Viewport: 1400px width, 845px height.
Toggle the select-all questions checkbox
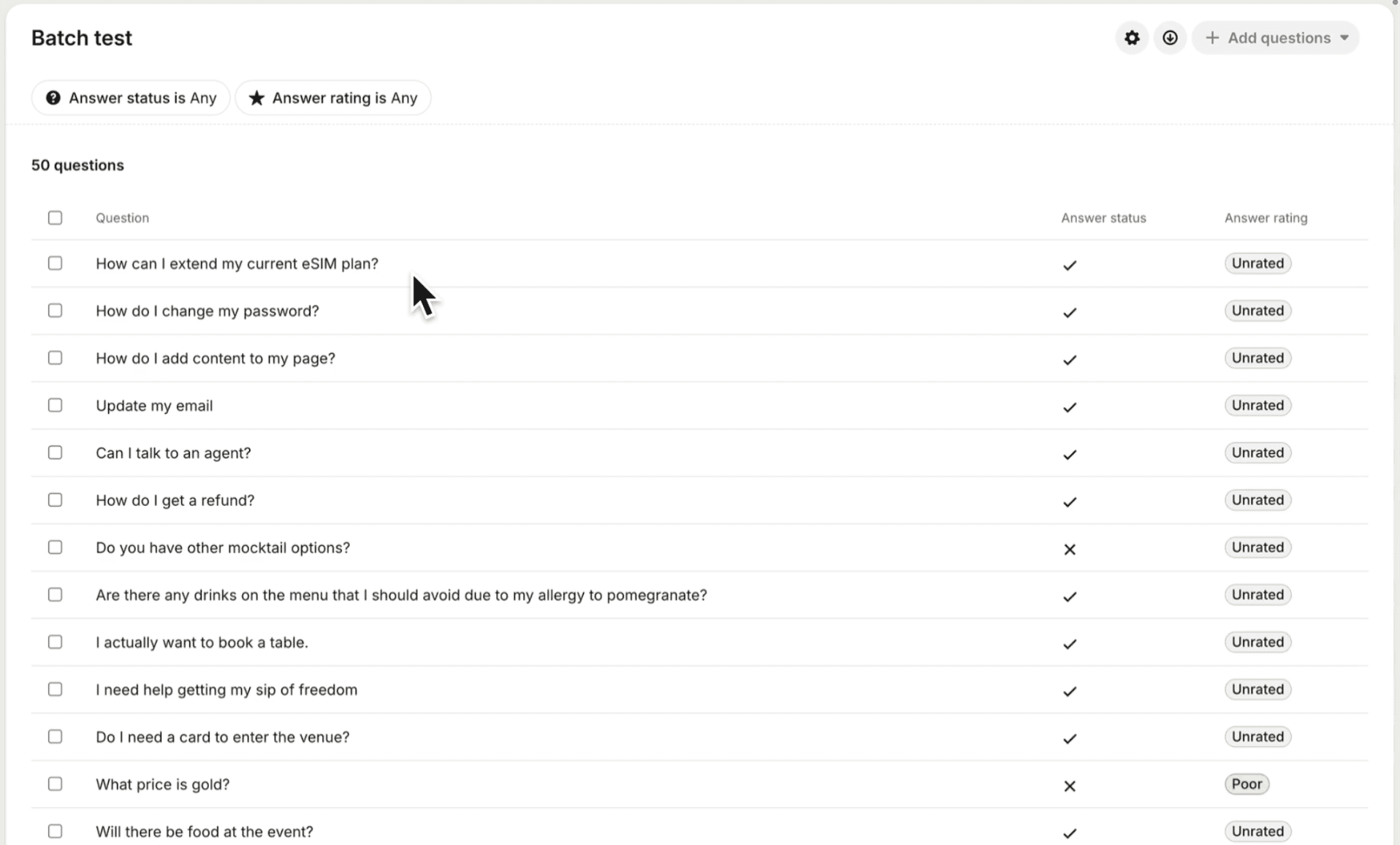tap(55, 218)
